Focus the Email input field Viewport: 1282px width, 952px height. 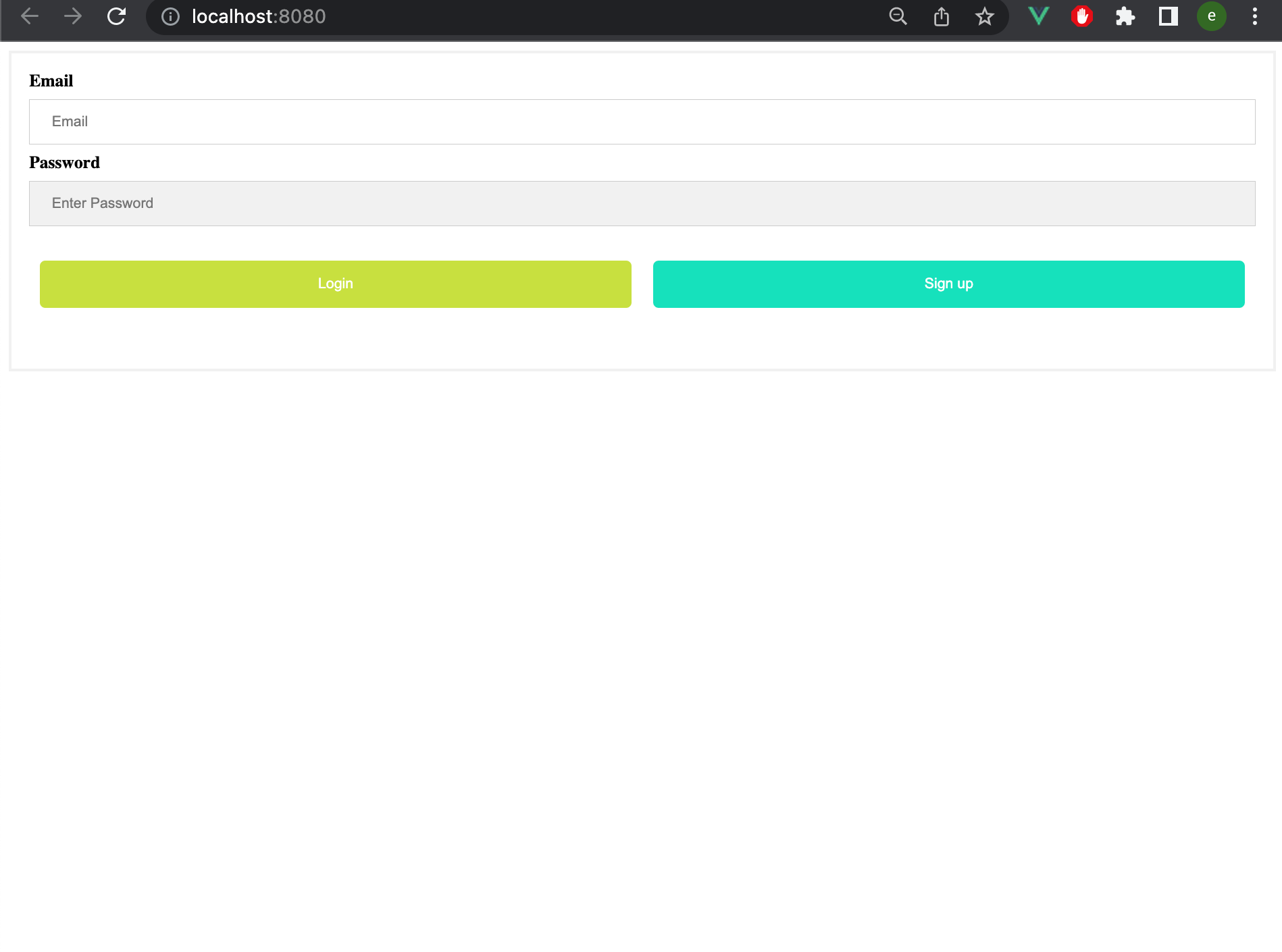[642, 122]
